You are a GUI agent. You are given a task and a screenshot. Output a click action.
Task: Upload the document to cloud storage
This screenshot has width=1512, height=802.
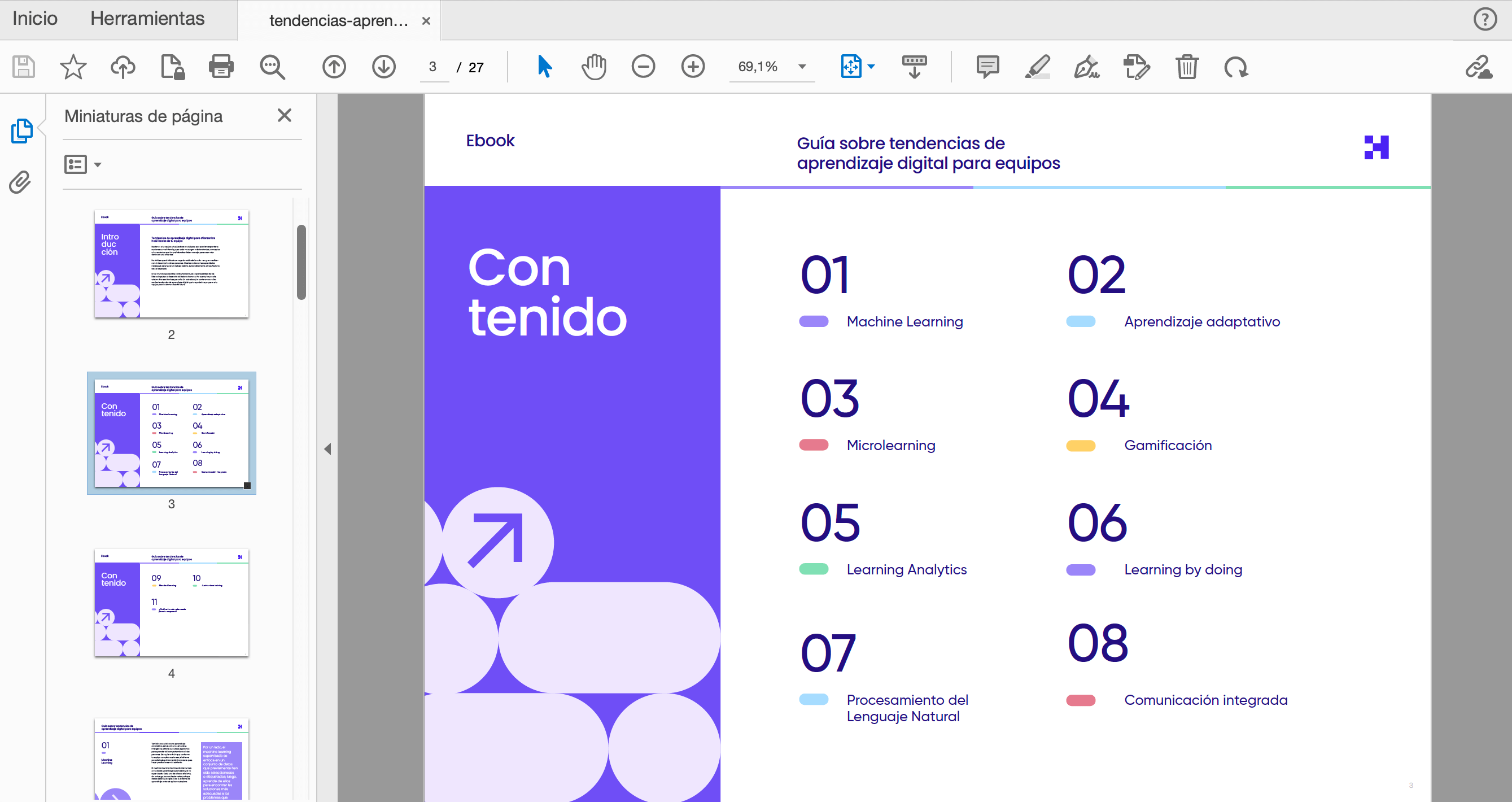[123, 66]
